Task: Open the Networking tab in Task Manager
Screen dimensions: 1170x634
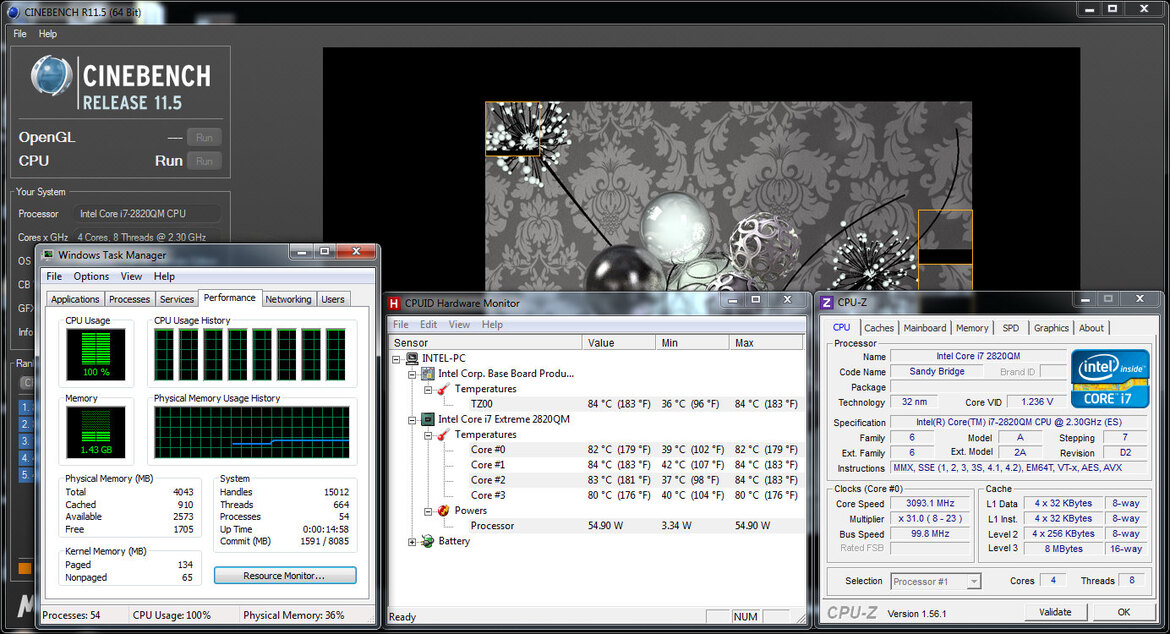Action: tap(288, 299)
